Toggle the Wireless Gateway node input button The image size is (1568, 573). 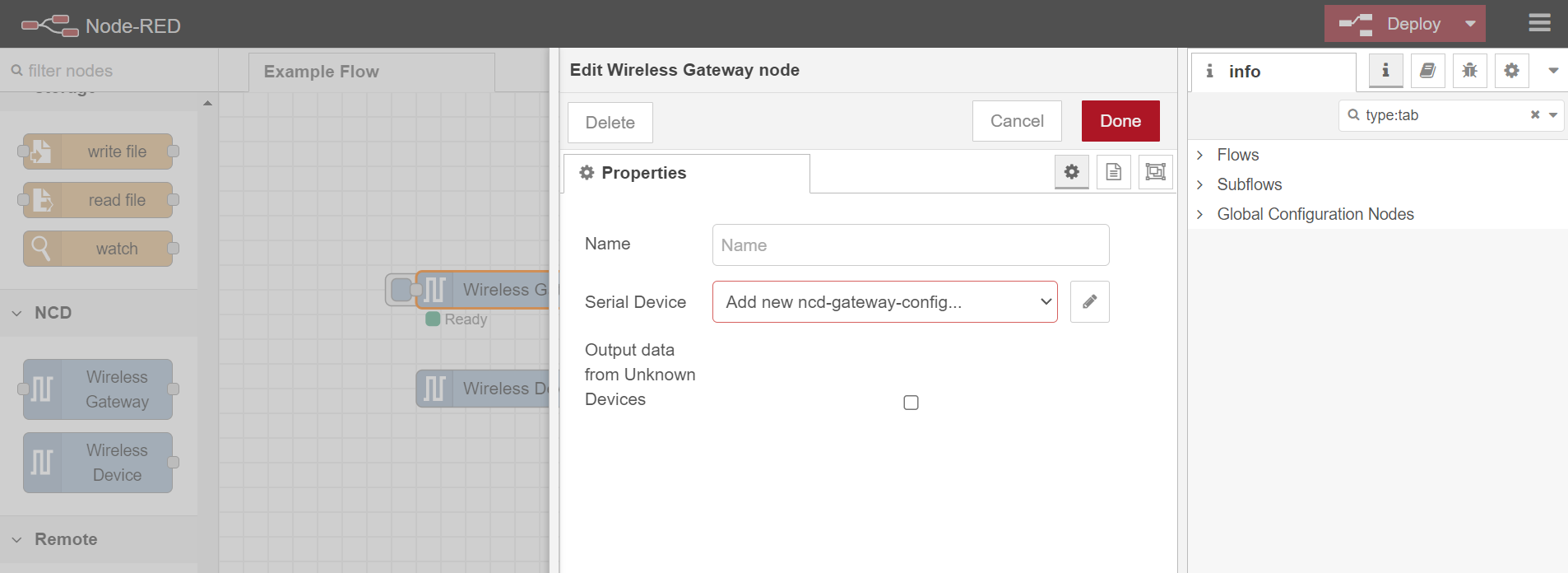pyautogui.click(x=401, y=290)
